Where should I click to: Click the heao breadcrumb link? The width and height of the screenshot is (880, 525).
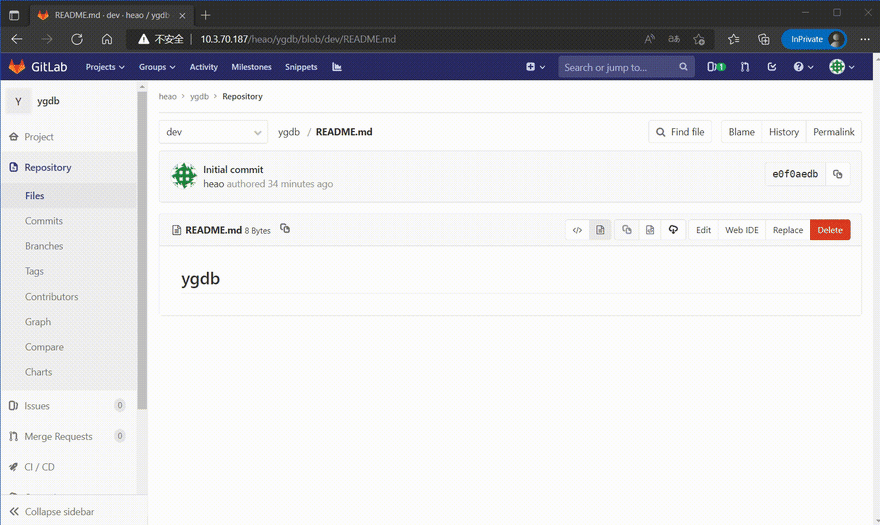click(x=167, y=97)
